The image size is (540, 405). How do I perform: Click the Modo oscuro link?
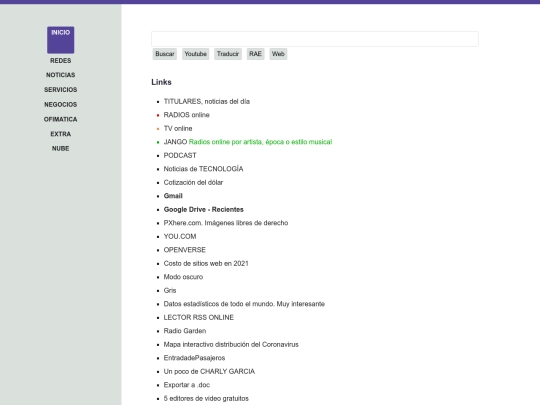point(183,277)
